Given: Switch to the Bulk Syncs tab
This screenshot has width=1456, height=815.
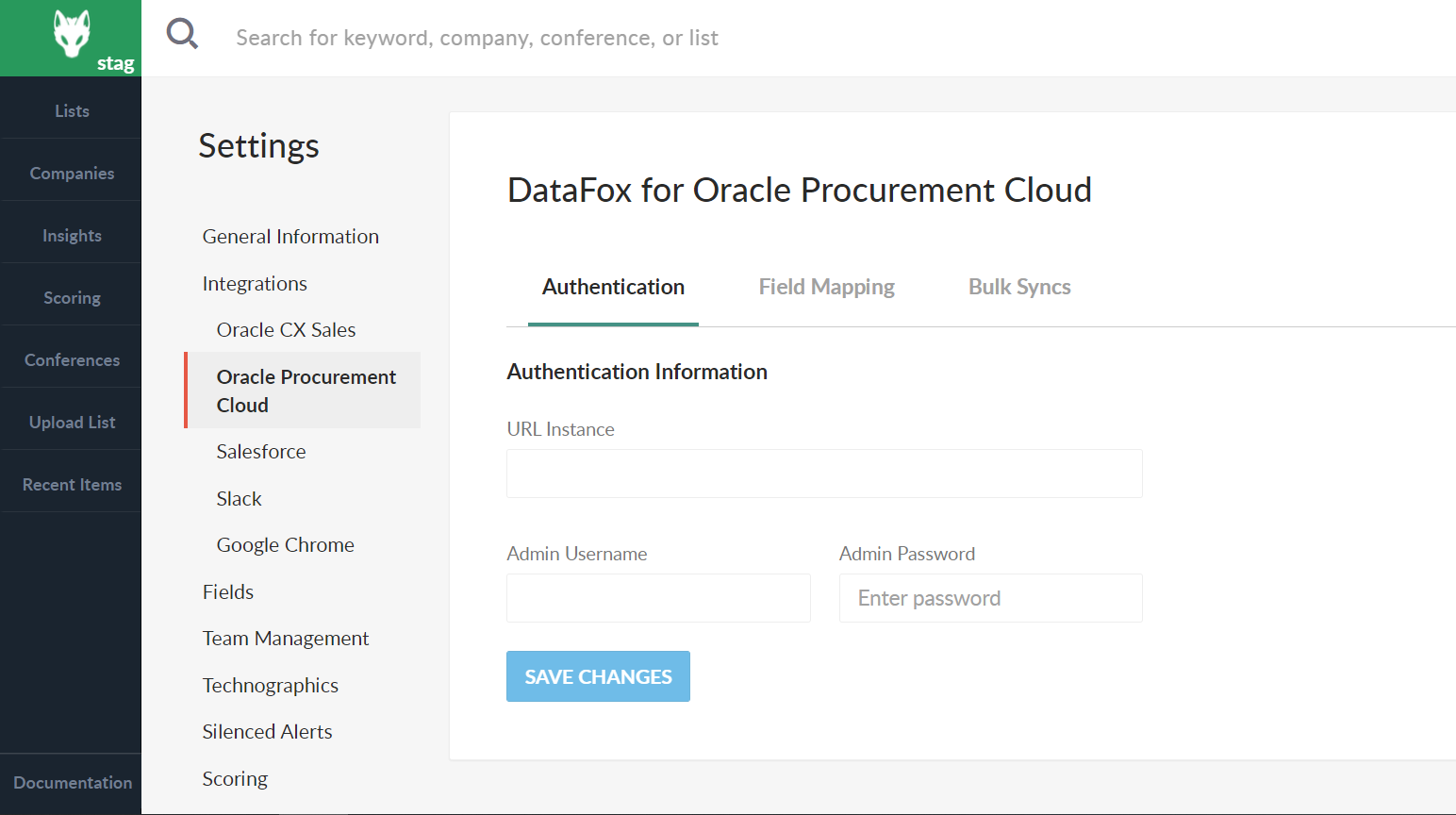Looking at the screenshot, I should tap(1019, 287).
